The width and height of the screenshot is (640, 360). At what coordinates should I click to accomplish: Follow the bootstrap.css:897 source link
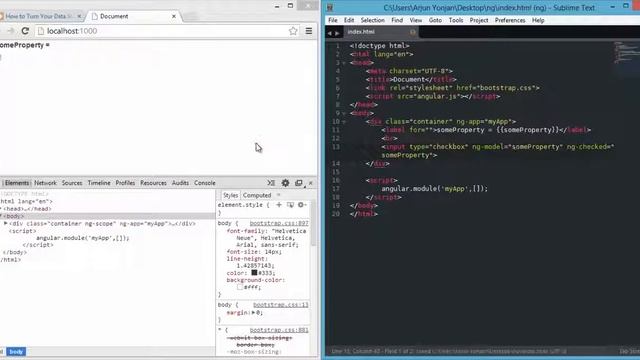[279, 223]
